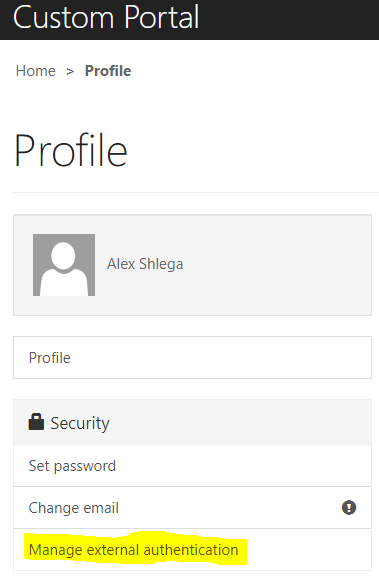Click the lock icon beside Security
Screen dimensions: 379x580
coord(36,422)
